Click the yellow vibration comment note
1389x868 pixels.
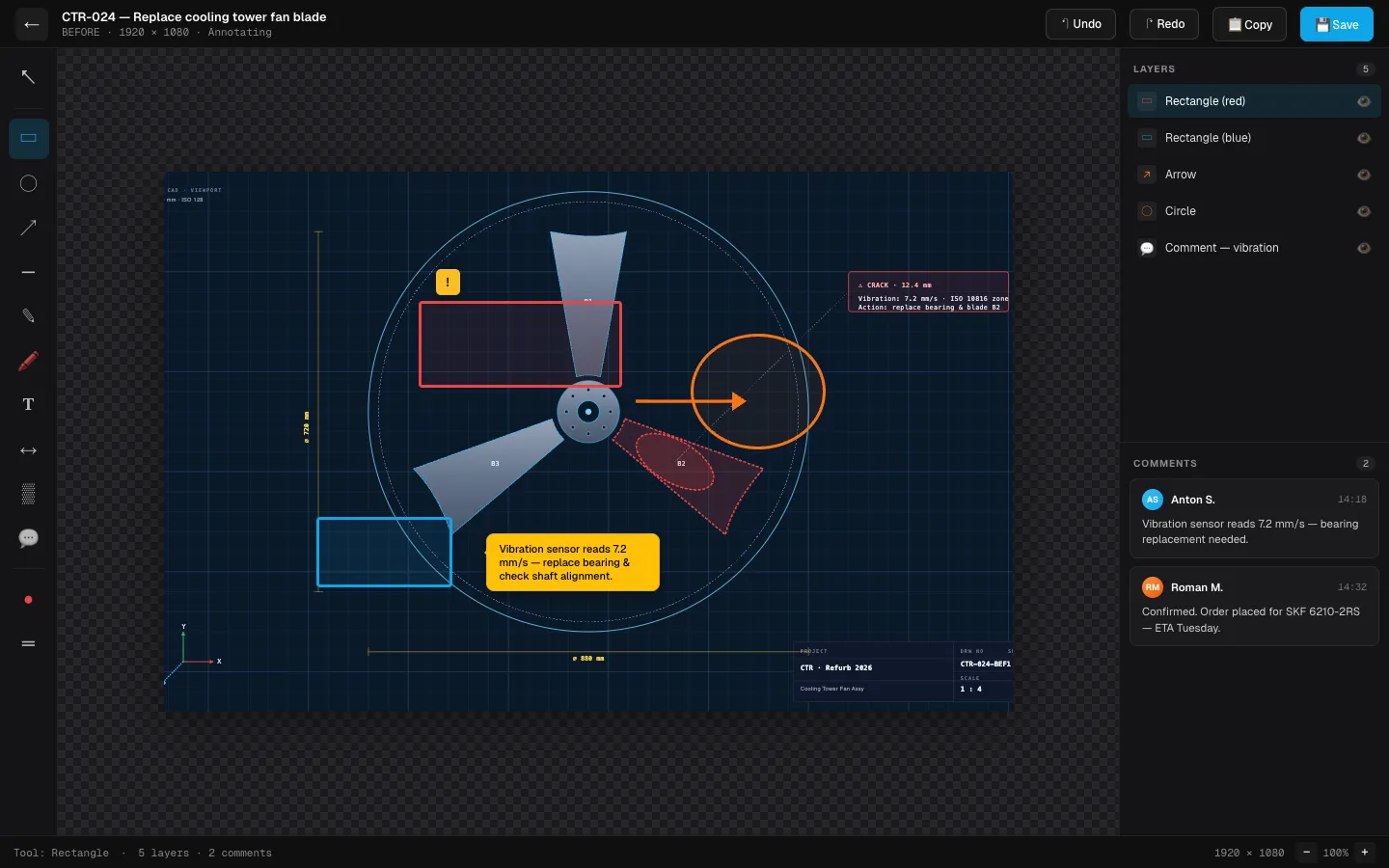[x=573, y=562]
